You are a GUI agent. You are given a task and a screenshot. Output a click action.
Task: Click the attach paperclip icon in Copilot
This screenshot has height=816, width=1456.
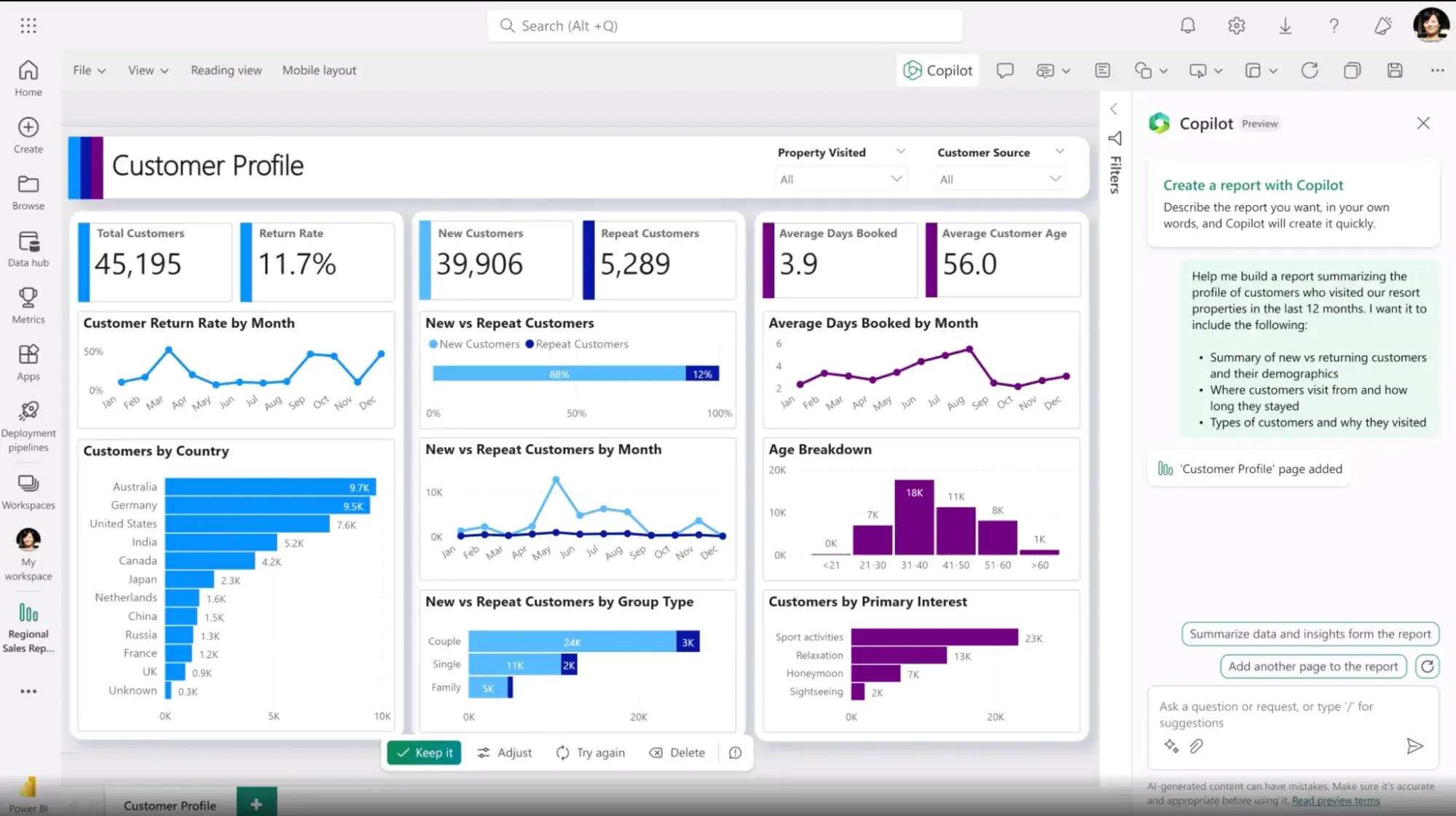(x=1196, y=746)
